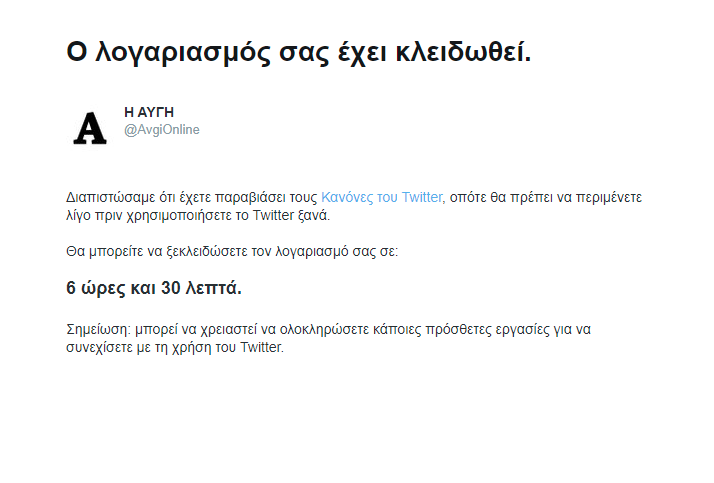Click Twitter in the phrase ending with ξανά
The height and width of the screenshot is (483, 714).
(273, 215)
